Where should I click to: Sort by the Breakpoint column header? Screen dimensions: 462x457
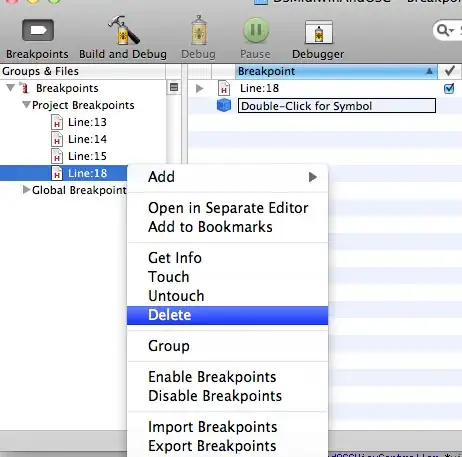336,71
